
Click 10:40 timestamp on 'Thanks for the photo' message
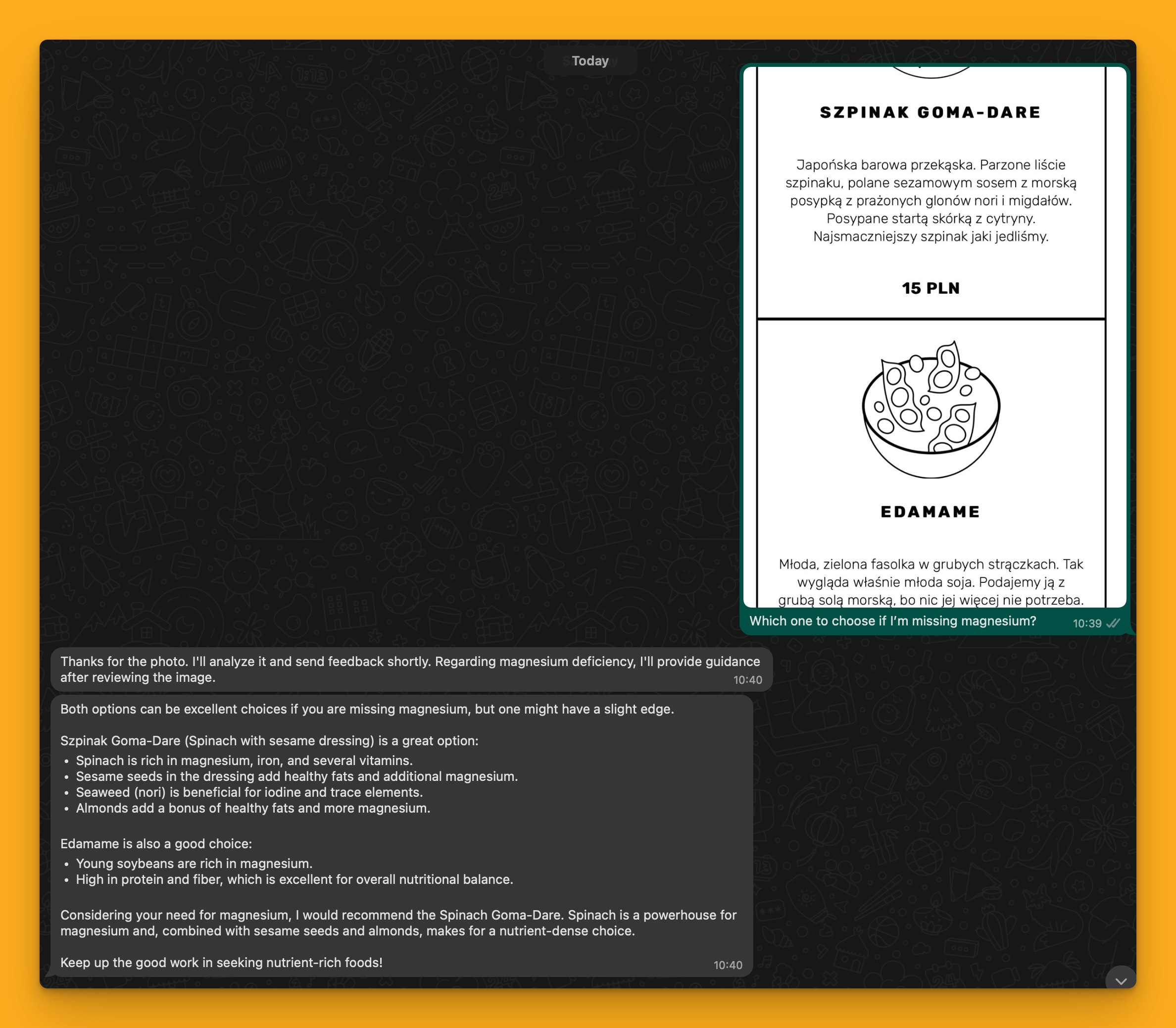click(x=747, y=680)
